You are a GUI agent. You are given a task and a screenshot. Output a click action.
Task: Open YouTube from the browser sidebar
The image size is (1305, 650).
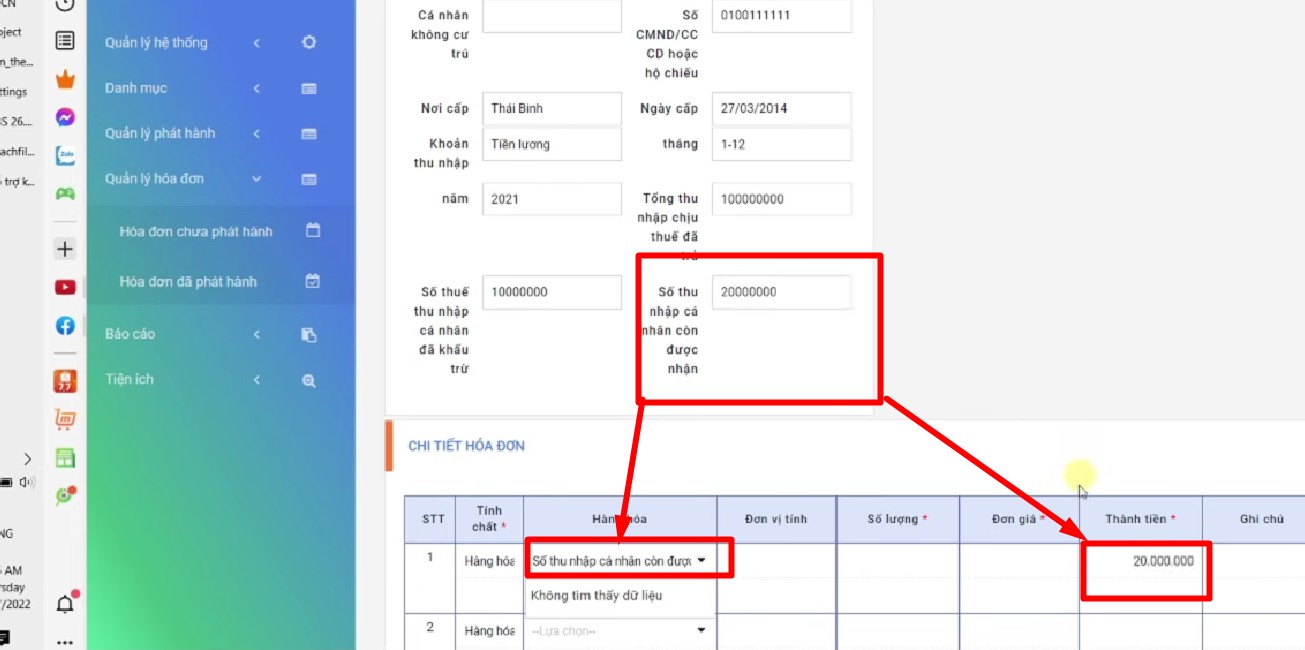65,288
